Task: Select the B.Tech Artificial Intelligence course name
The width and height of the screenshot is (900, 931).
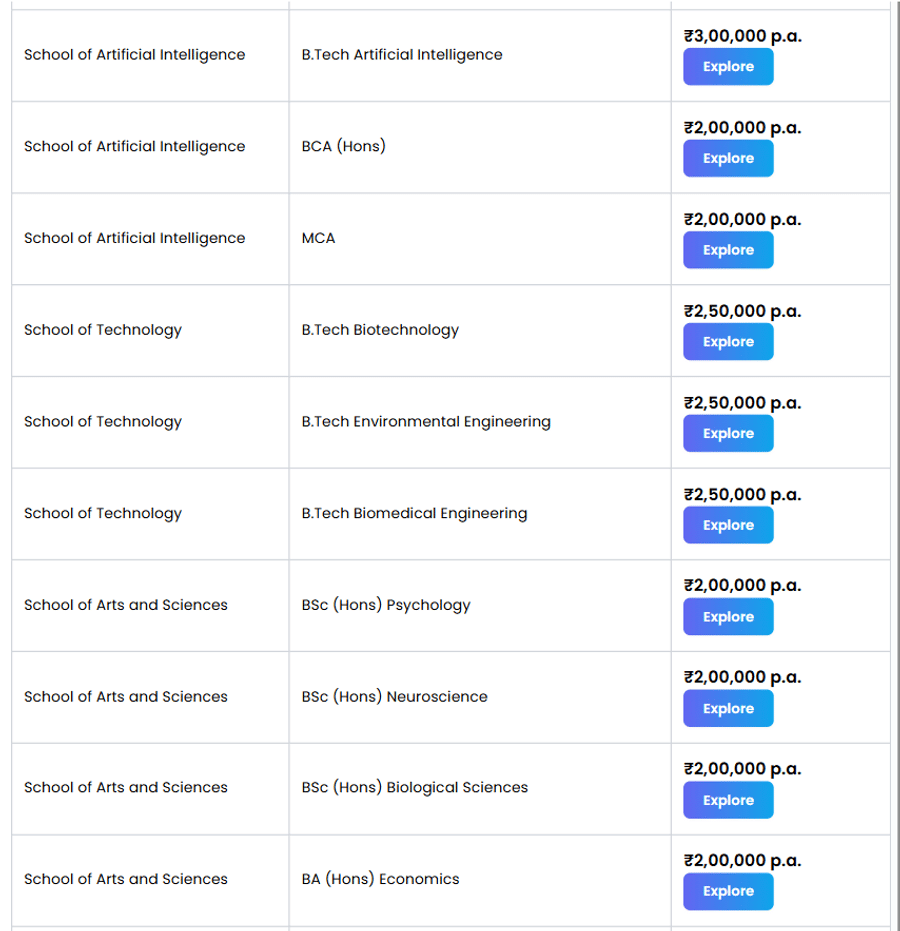Action: click(402, 54)
